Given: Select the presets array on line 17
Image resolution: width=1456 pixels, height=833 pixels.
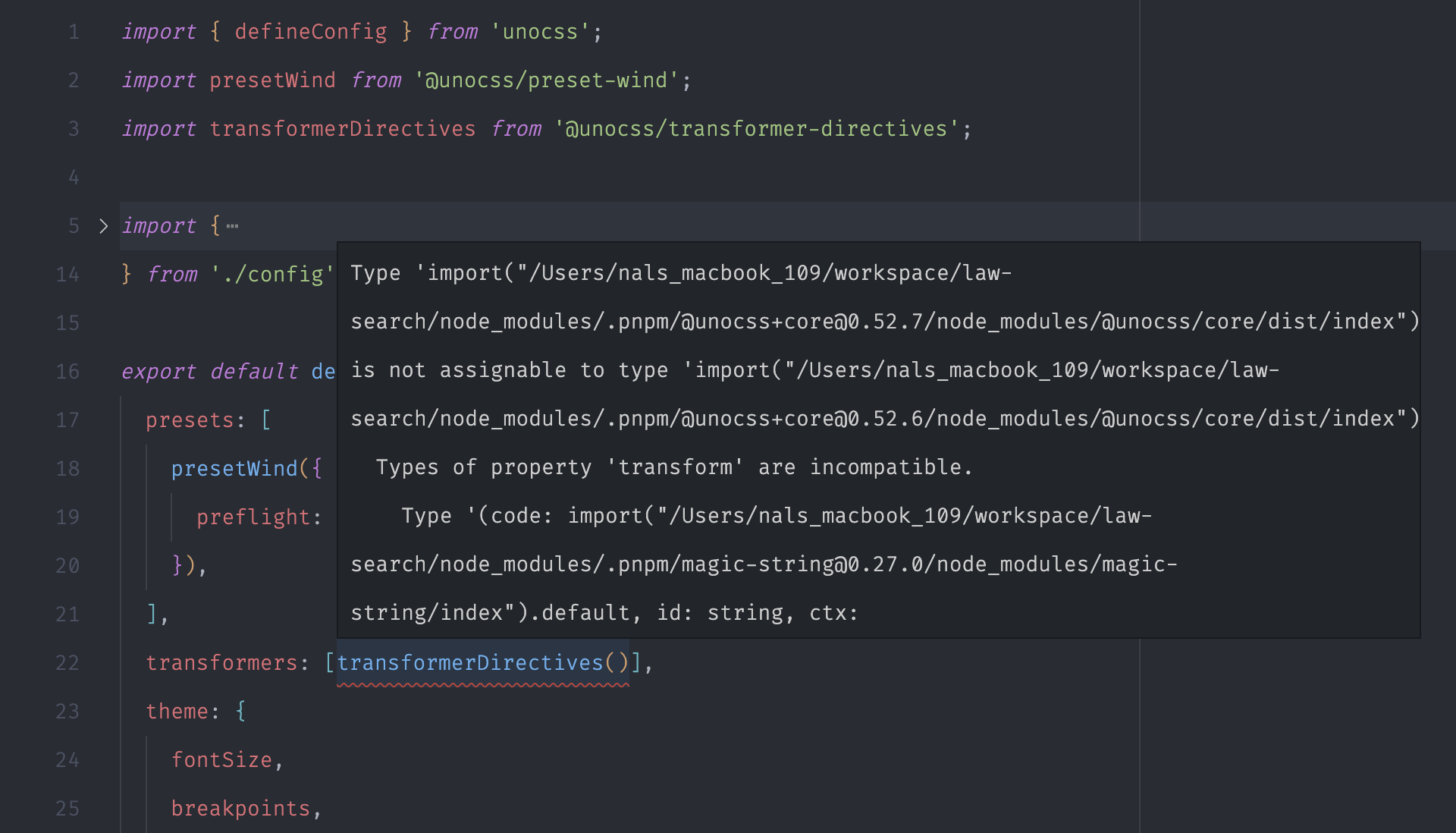Looking at the screenshot, I should coord(191,420).
